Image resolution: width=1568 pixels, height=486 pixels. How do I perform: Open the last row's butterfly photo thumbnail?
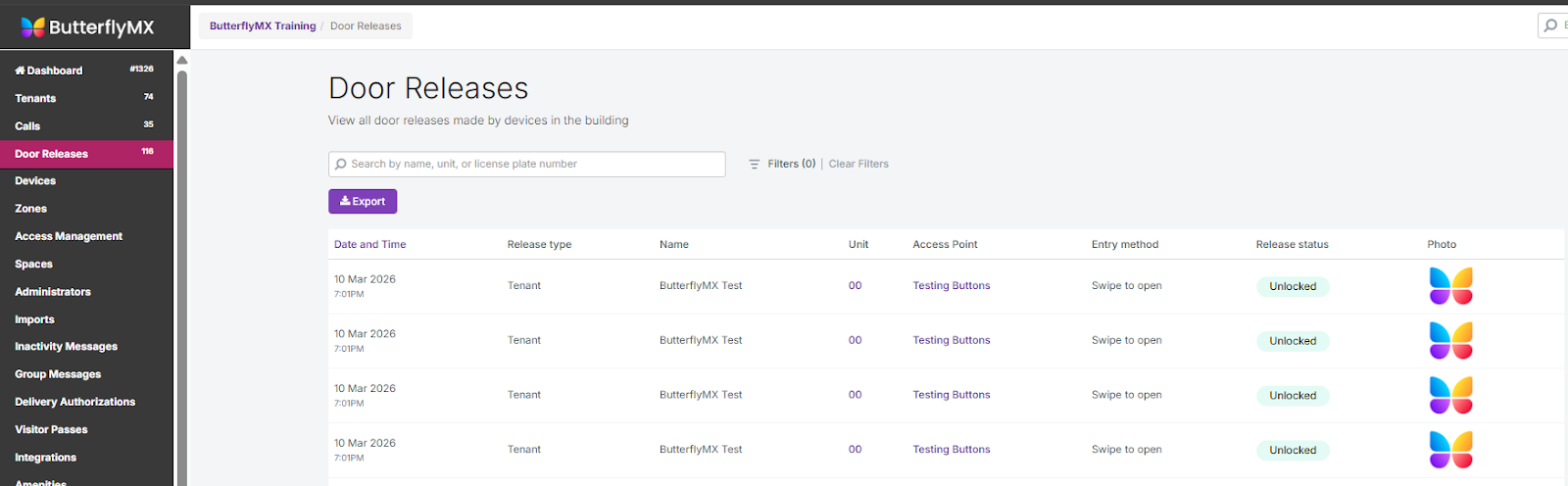click(x=1450, y=450)
